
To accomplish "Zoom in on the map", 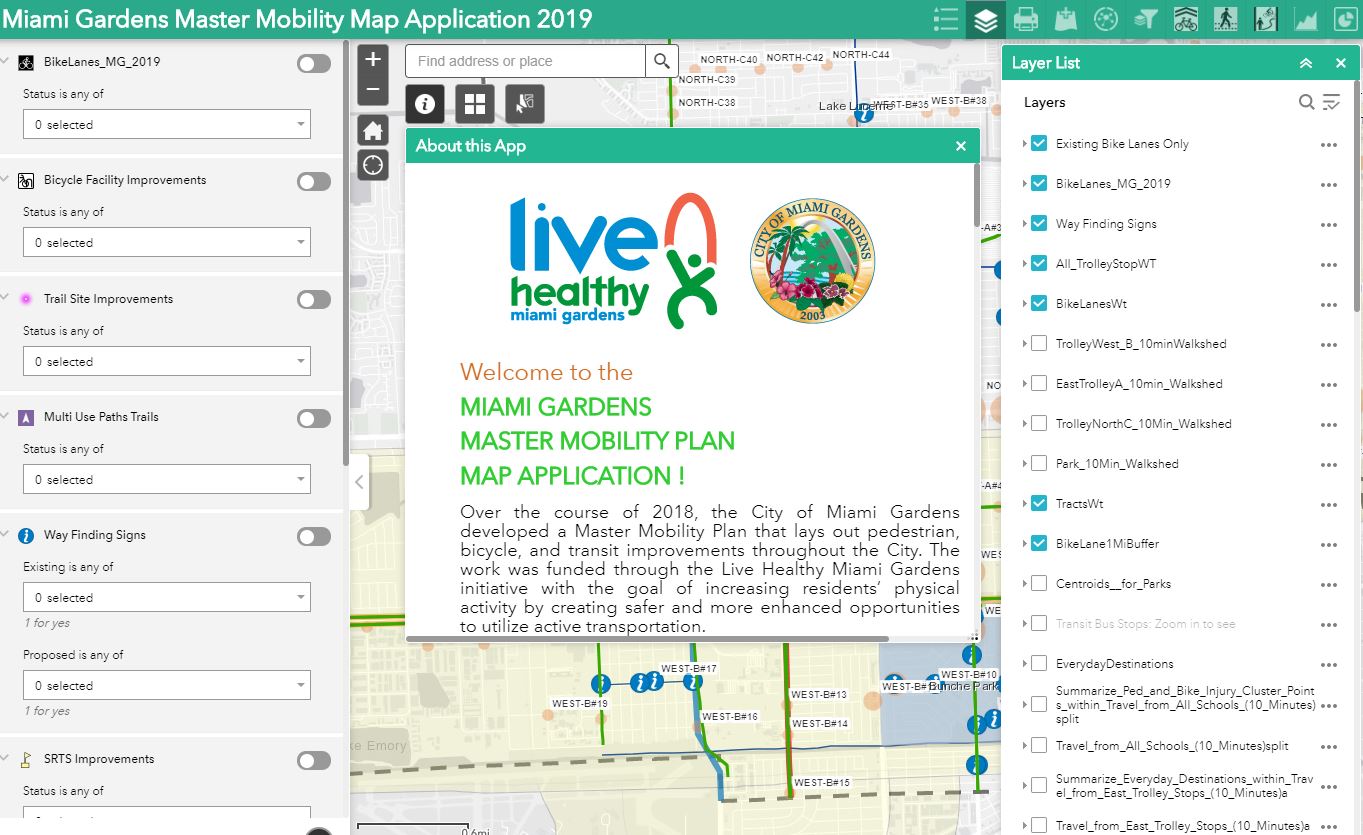I will point(373,59).
